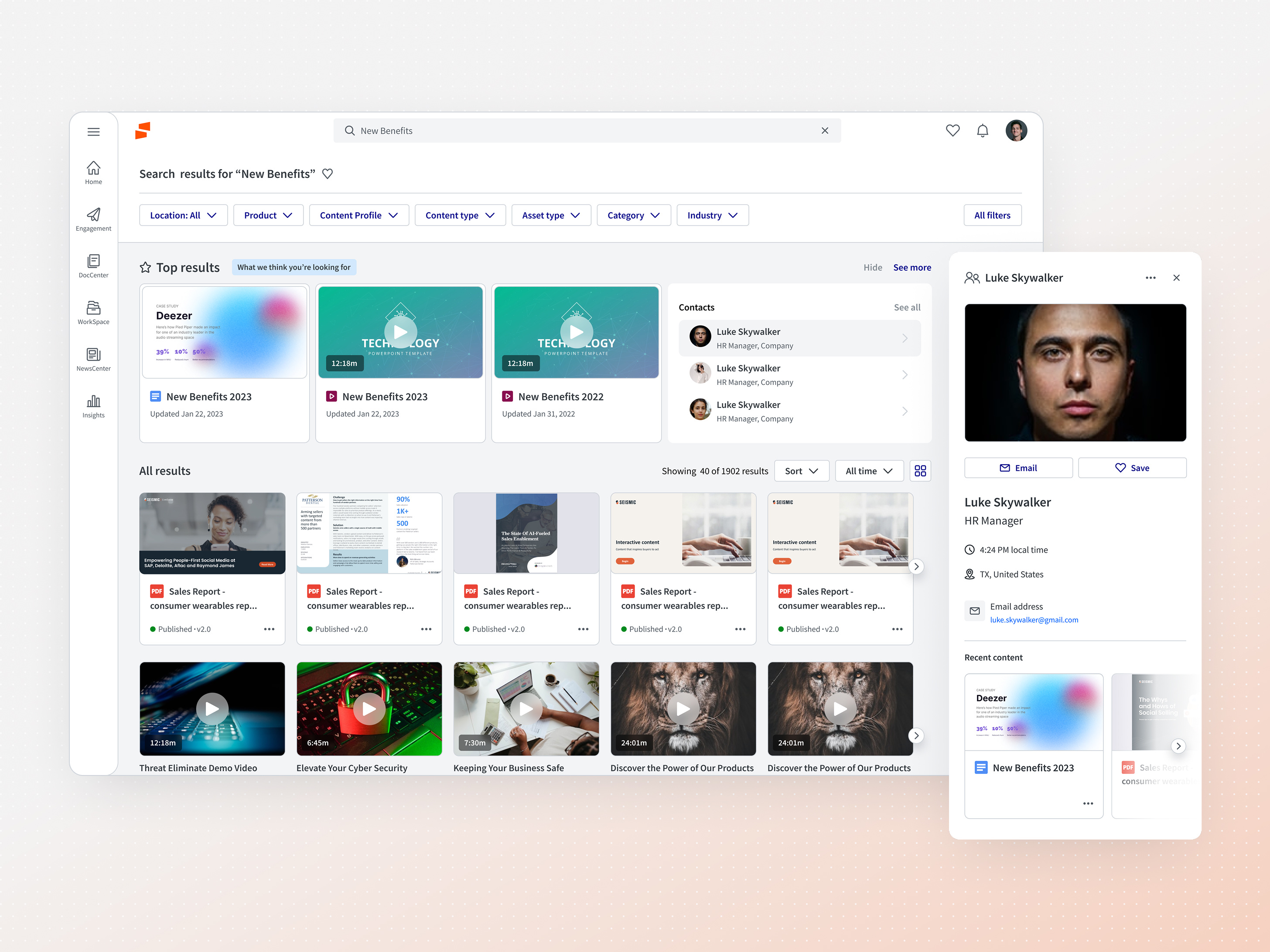The width and height of the screenshot is (1270, 952).
Task: Expand the All time date filter
Action: click(x=869, y=470)
